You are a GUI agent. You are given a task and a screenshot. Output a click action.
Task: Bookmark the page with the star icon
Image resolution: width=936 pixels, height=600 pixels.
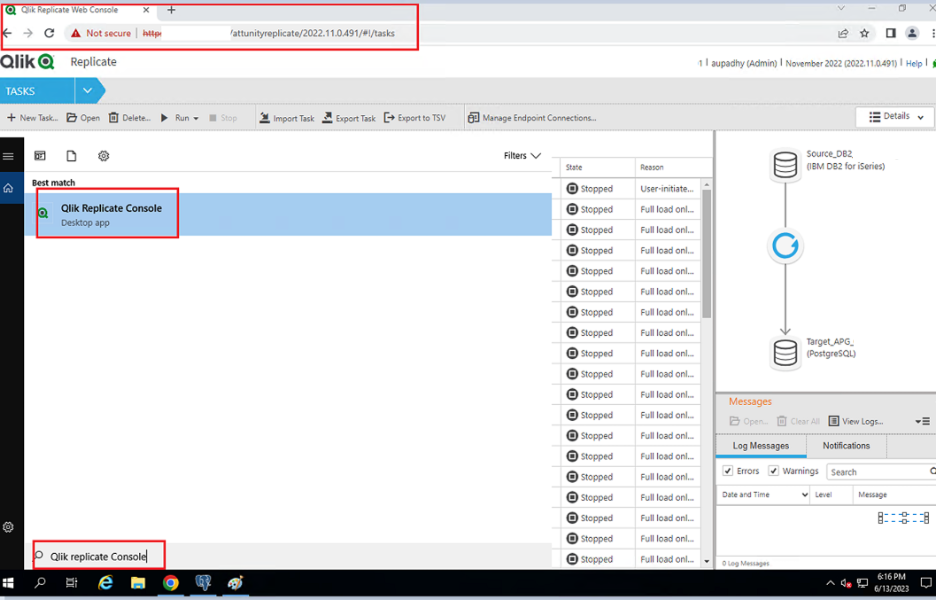(x=864, y=33)
